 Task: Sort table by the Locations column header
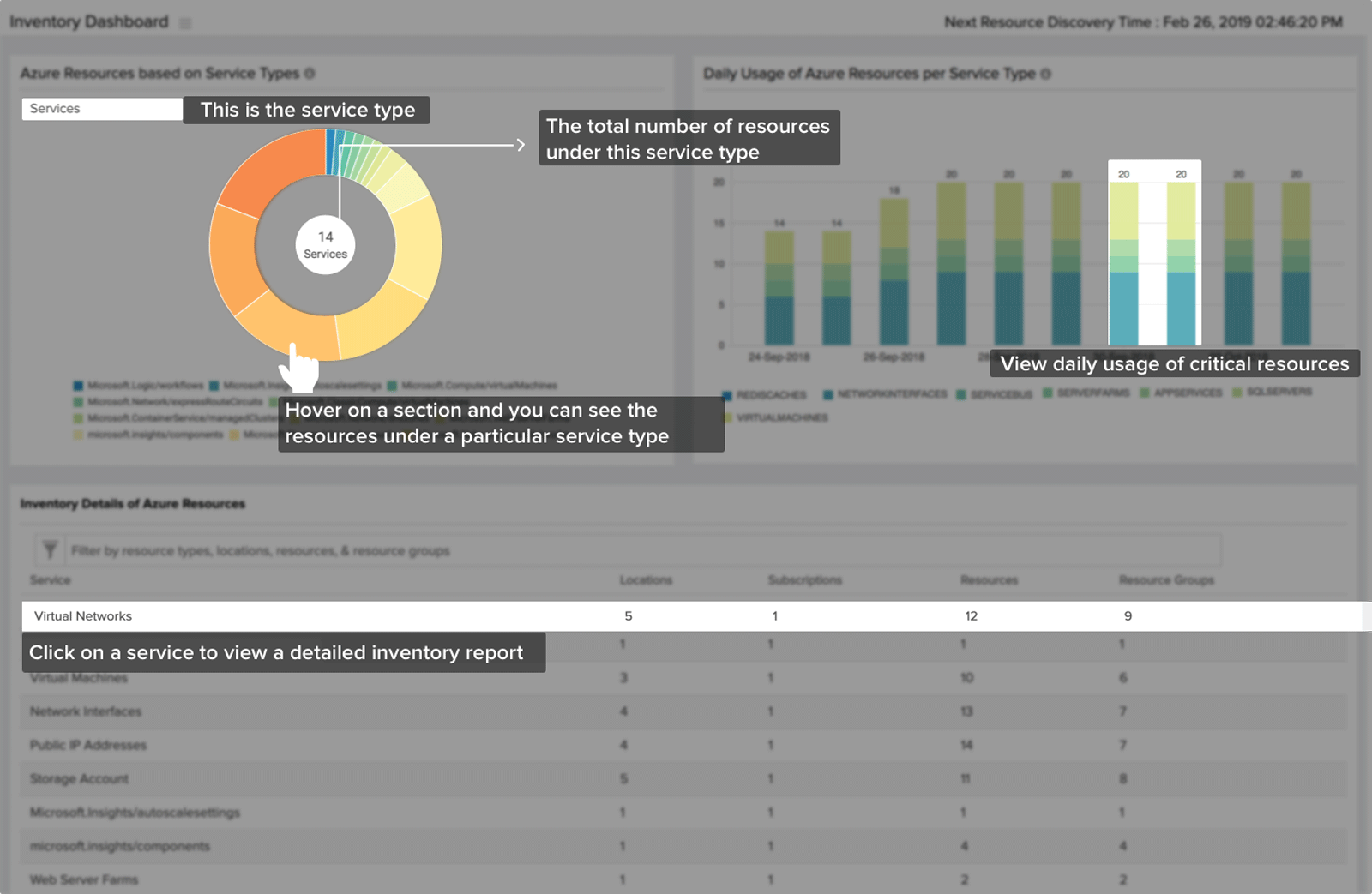(646, 580)
